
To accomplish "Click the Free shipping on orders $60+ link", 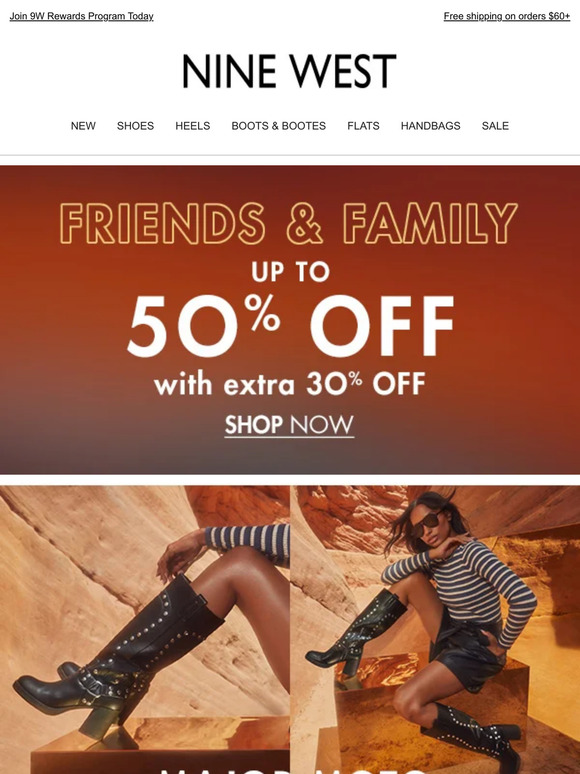I will point(506,16).
